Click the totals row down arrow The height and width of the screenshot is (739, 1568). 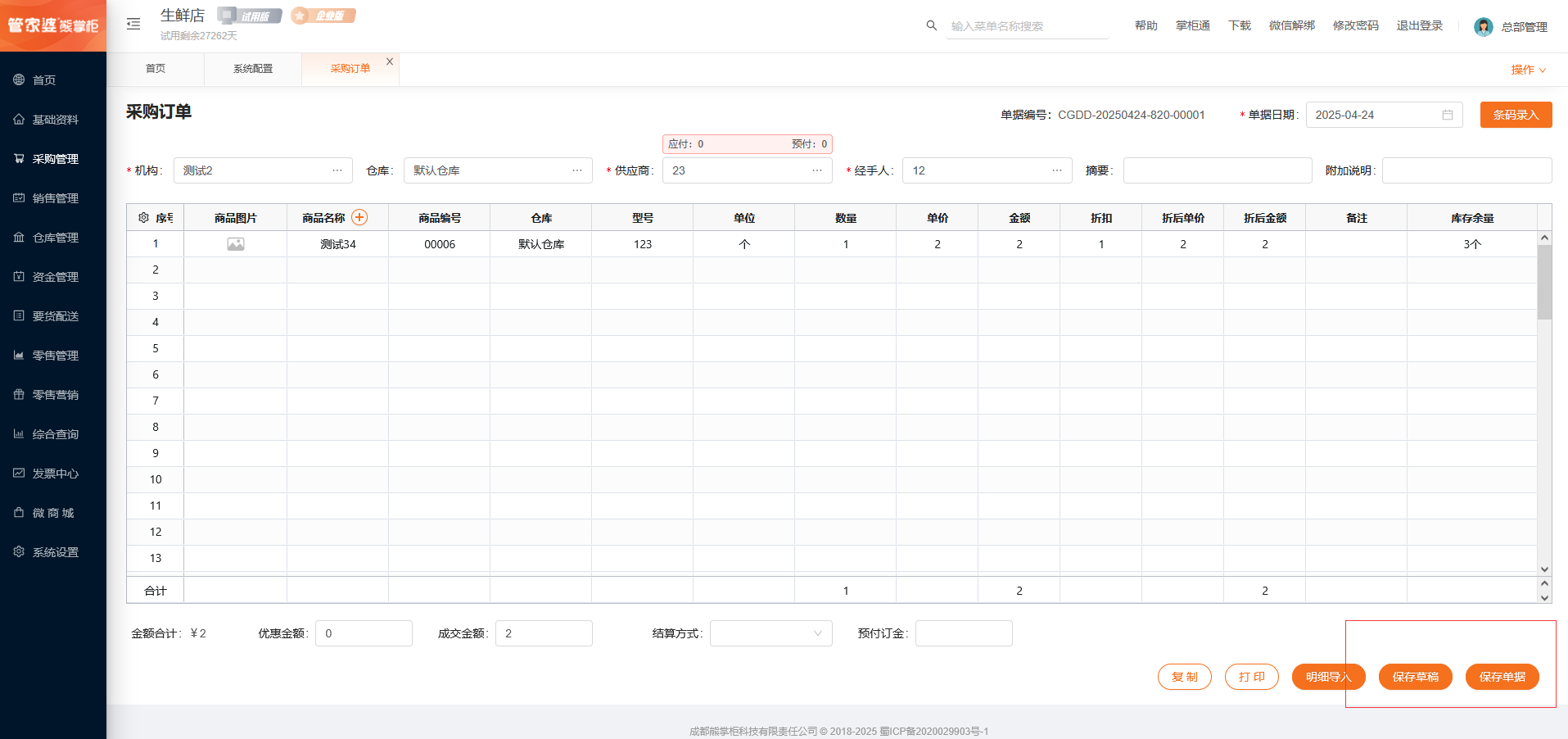click(1544, 597)
